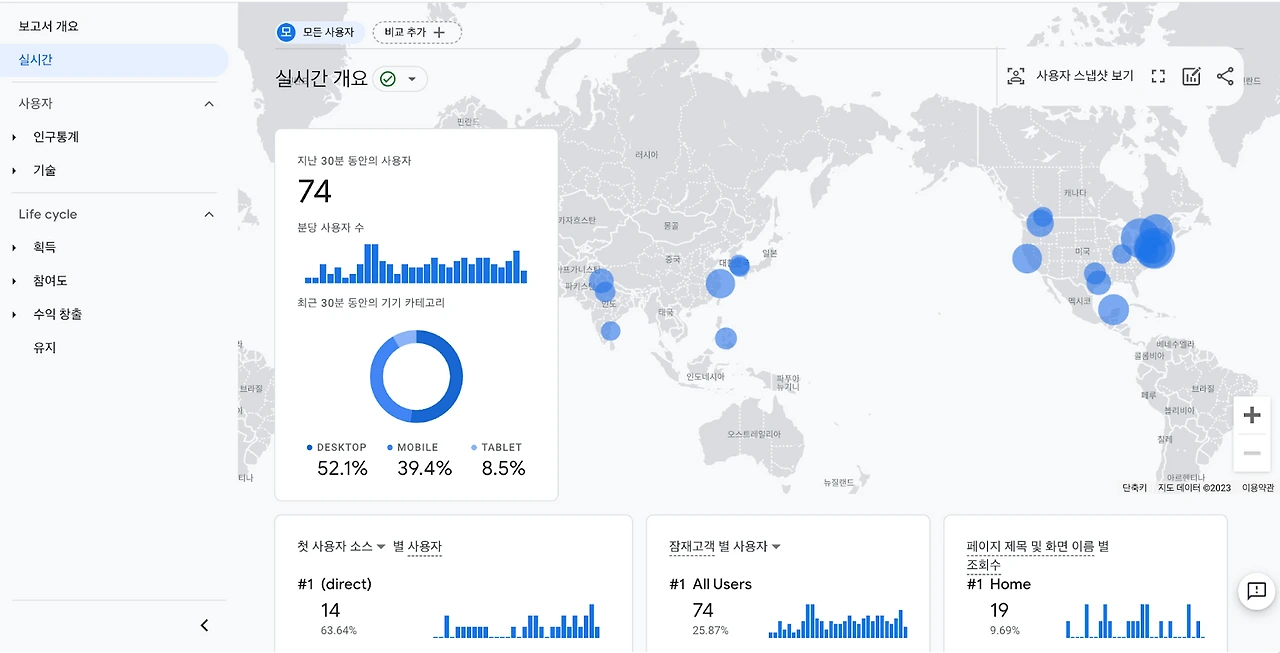Click the 별 사용자 metric link
1280x653 pixels.
tap(424, 547)
